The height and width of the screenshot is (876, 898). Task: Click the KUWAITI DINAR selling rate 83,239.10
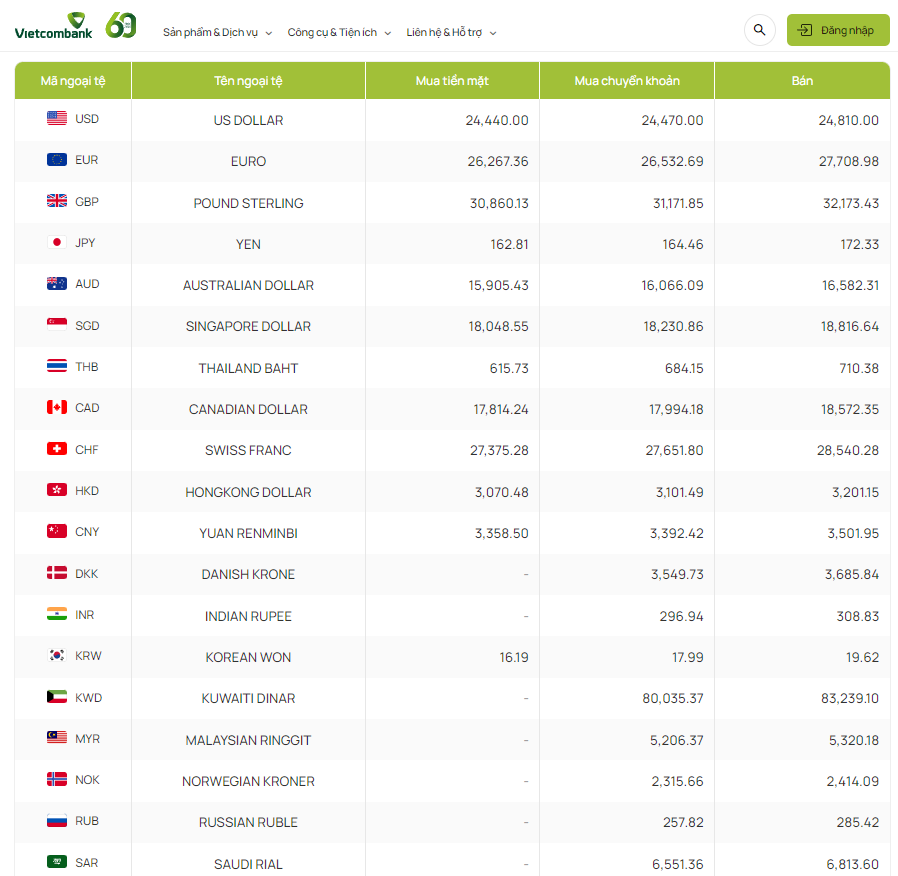pos(846,698)
